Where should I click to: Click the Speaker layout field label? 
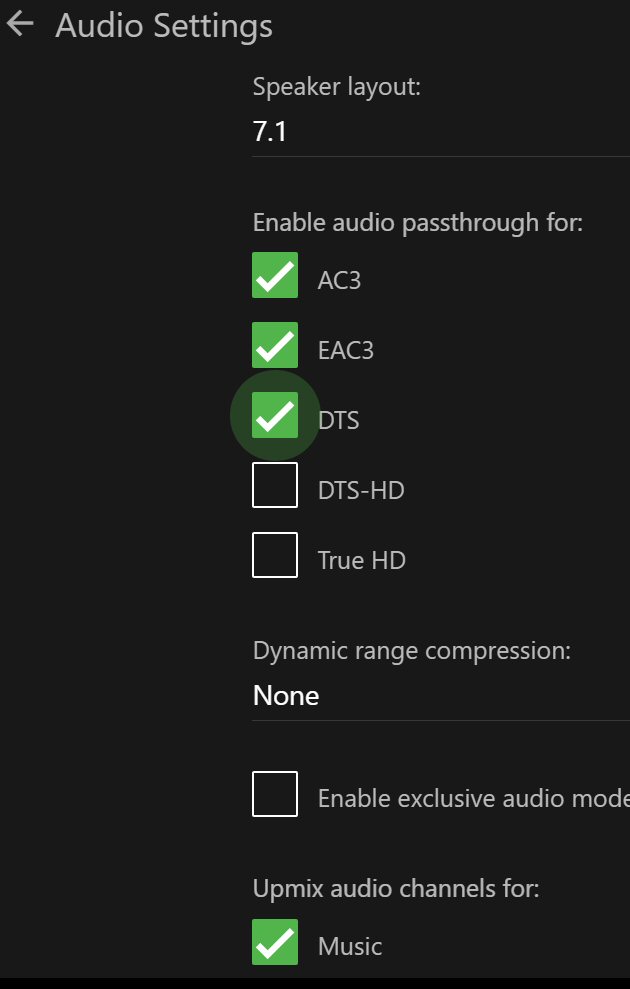coord(337,87)
